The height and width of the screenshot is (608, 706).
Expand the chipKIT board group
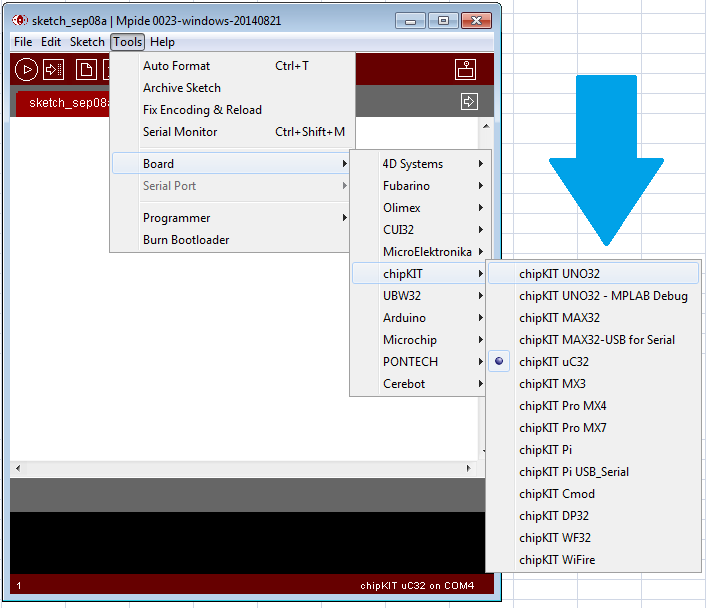click(418, 274)
